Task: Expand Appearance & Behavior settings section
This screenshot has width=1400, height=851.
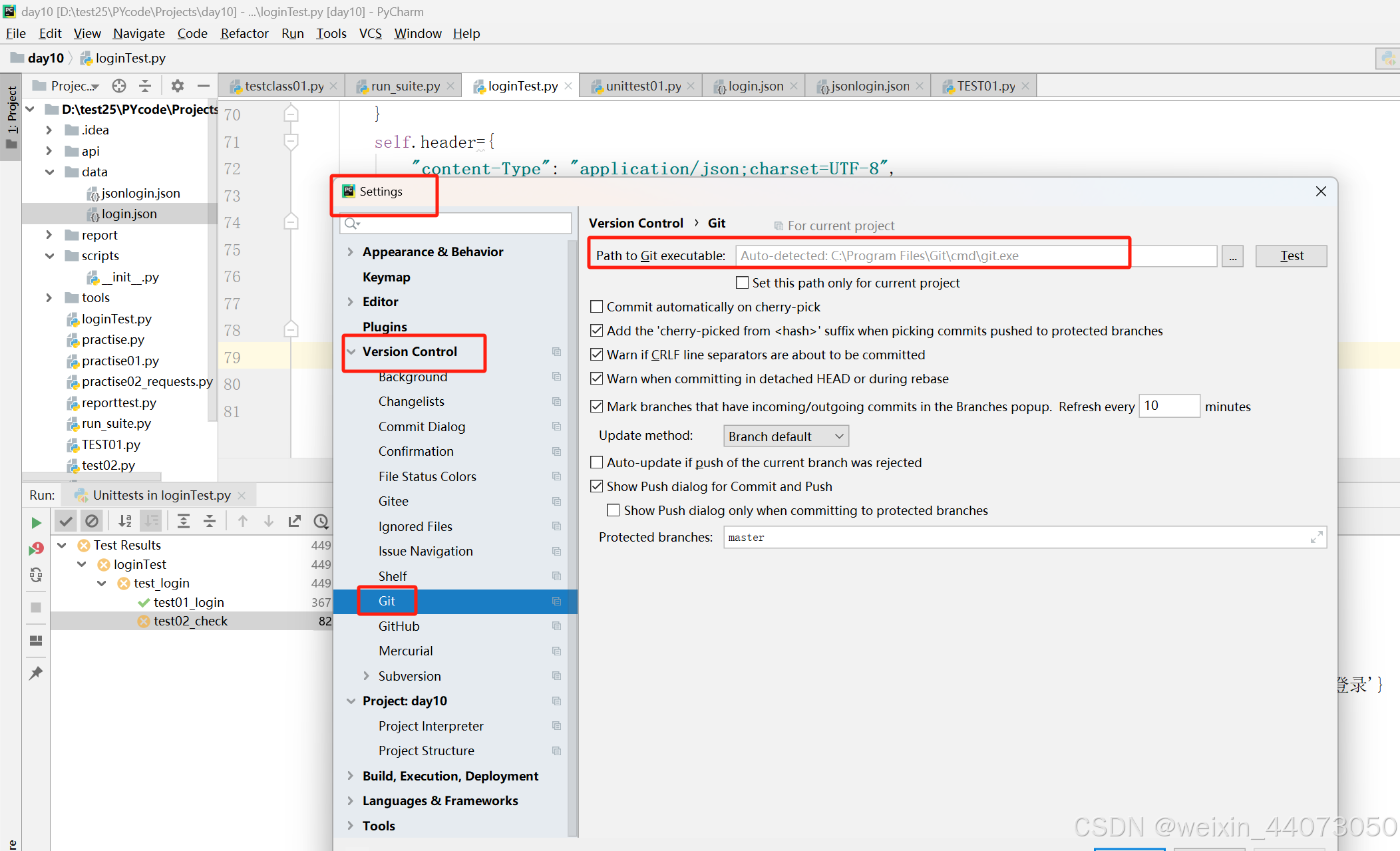Action: [351, 252]
